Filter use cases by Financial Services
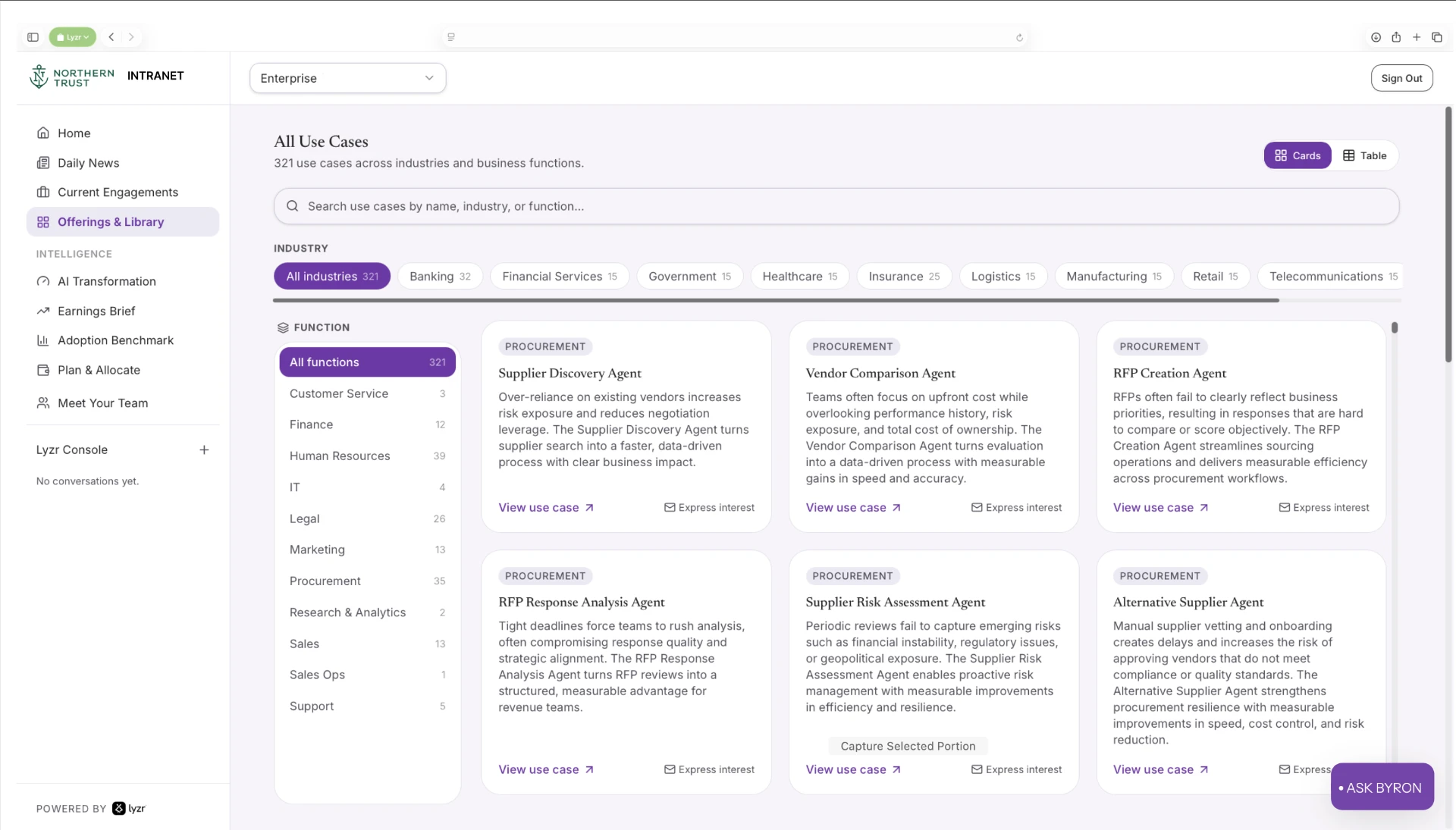The width and height of the screenshot is (1456, 830). pos(560,277)
